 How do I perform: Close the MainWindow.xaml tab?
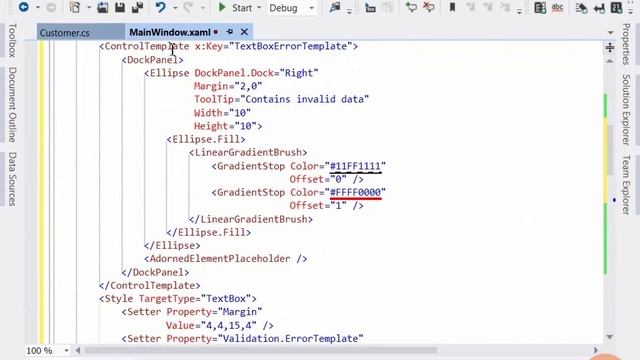[x=244, y=32]
